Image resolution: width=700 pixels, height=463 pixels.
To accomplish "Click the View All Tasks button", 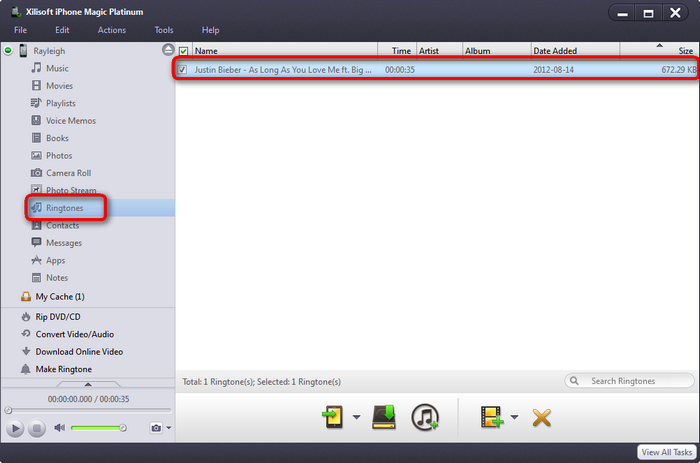I will click(666, 452).
